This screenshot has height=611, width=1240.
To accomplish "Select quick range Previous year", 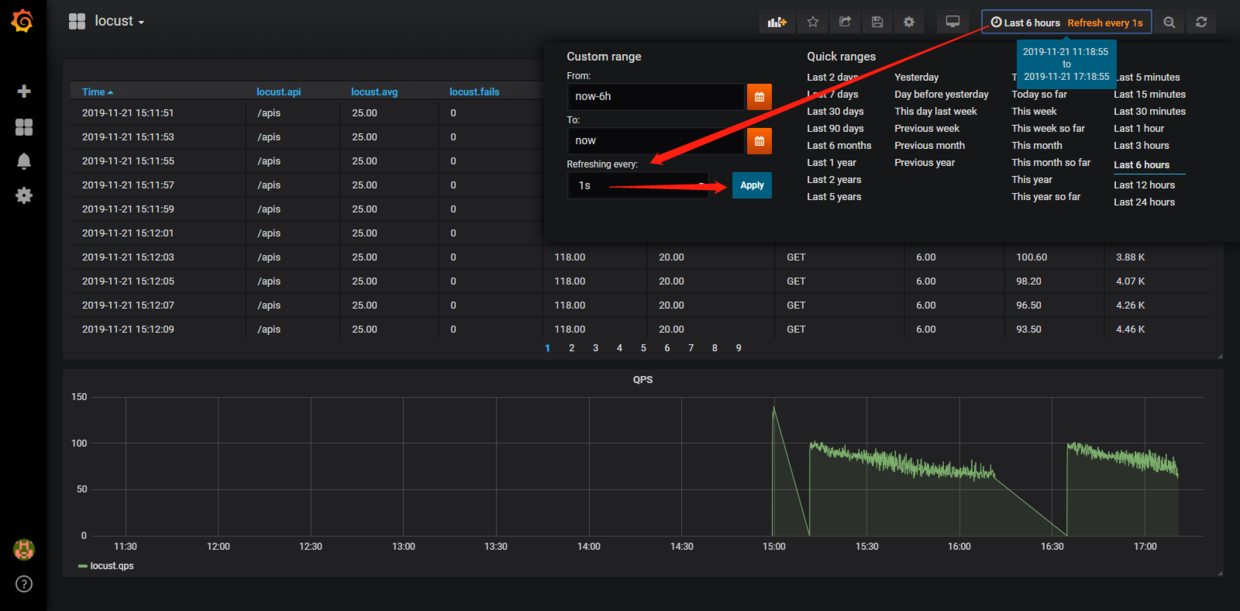I will coord(925,162).
